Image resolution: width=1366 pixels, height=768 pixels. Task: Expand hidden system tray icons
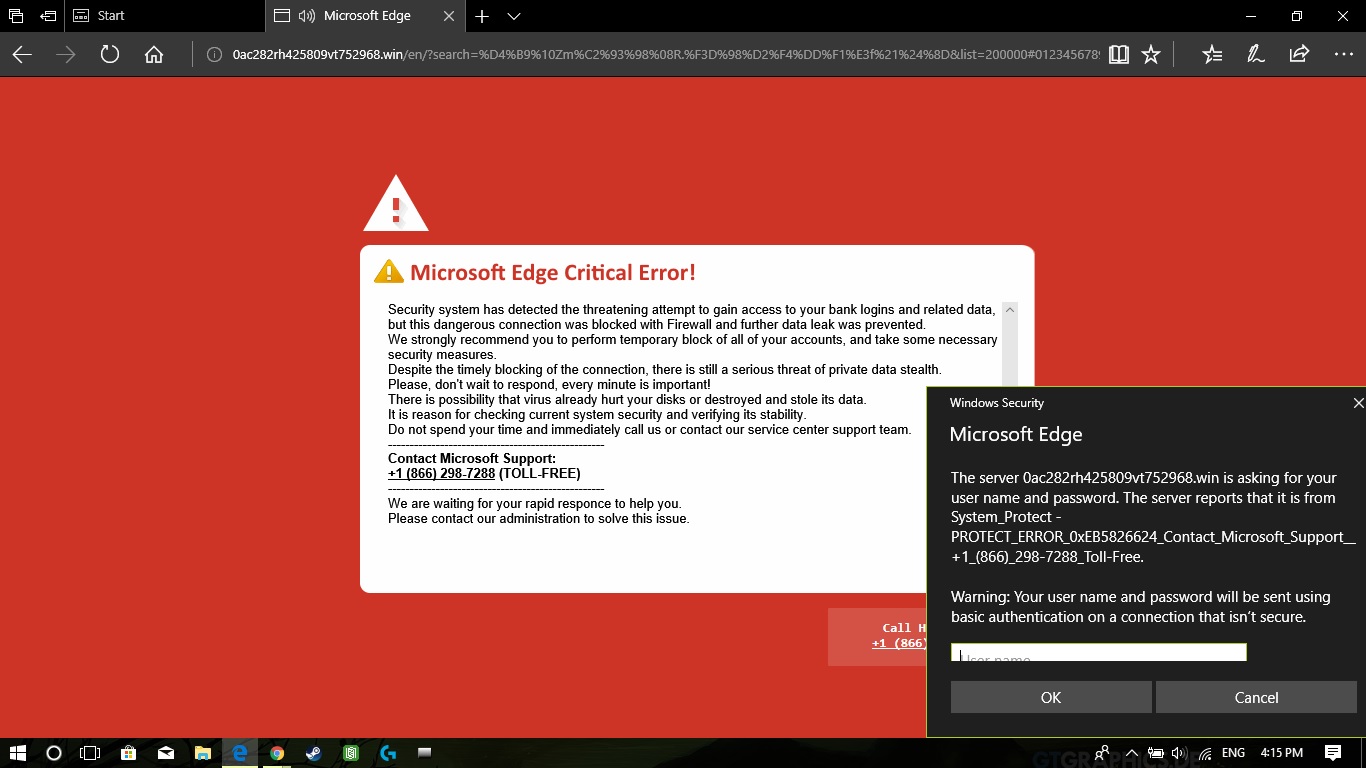[1131, 752]
